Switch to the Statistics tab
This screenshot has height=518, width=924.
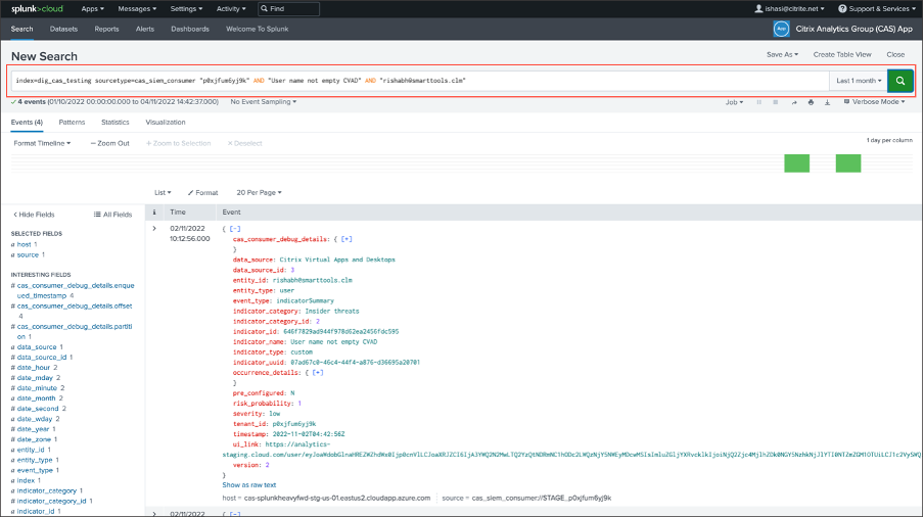pos(115,122)
